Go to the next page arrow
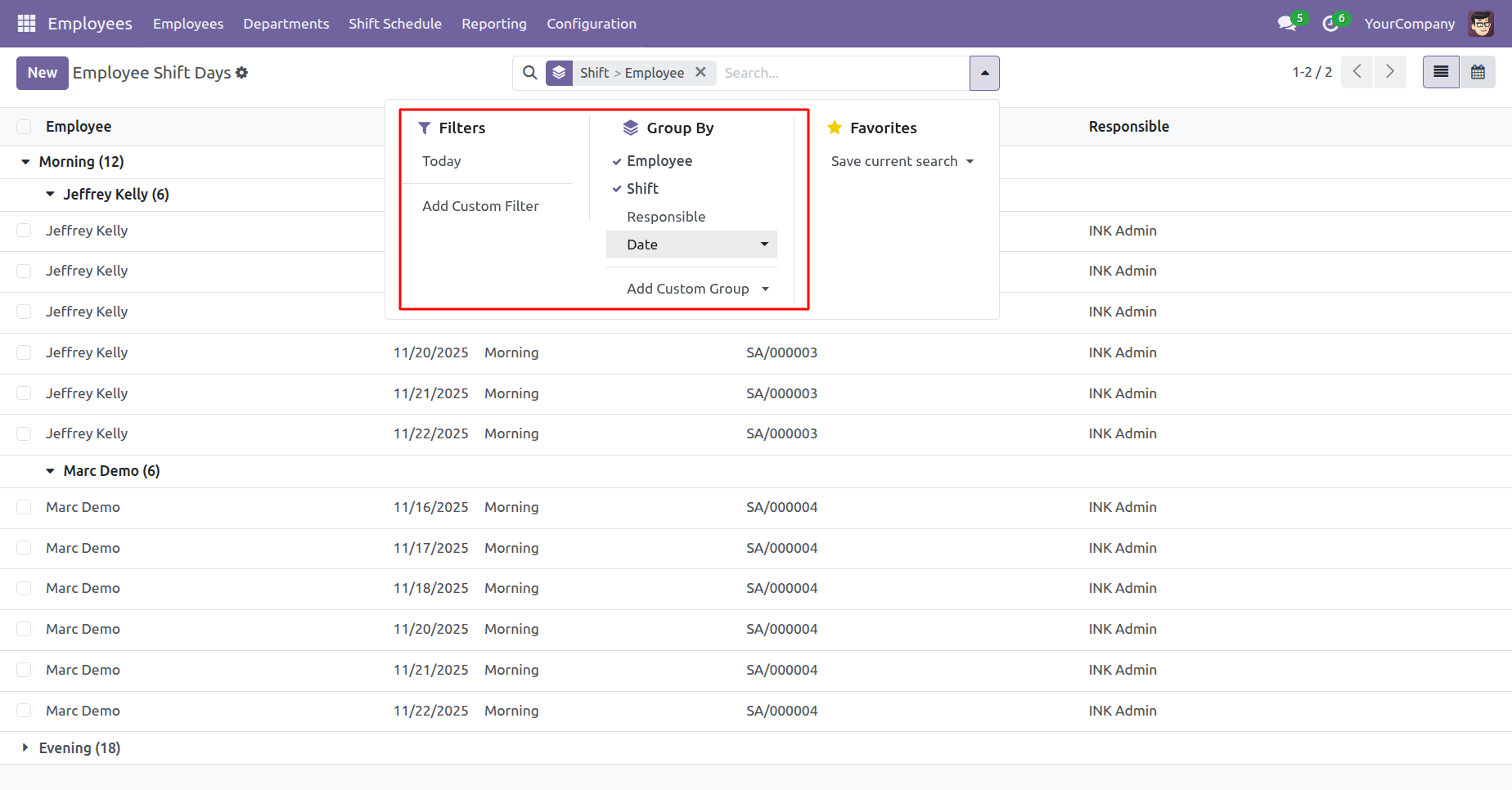The width and height of the screenshot is (1512, 790). tap(1390, 72)
